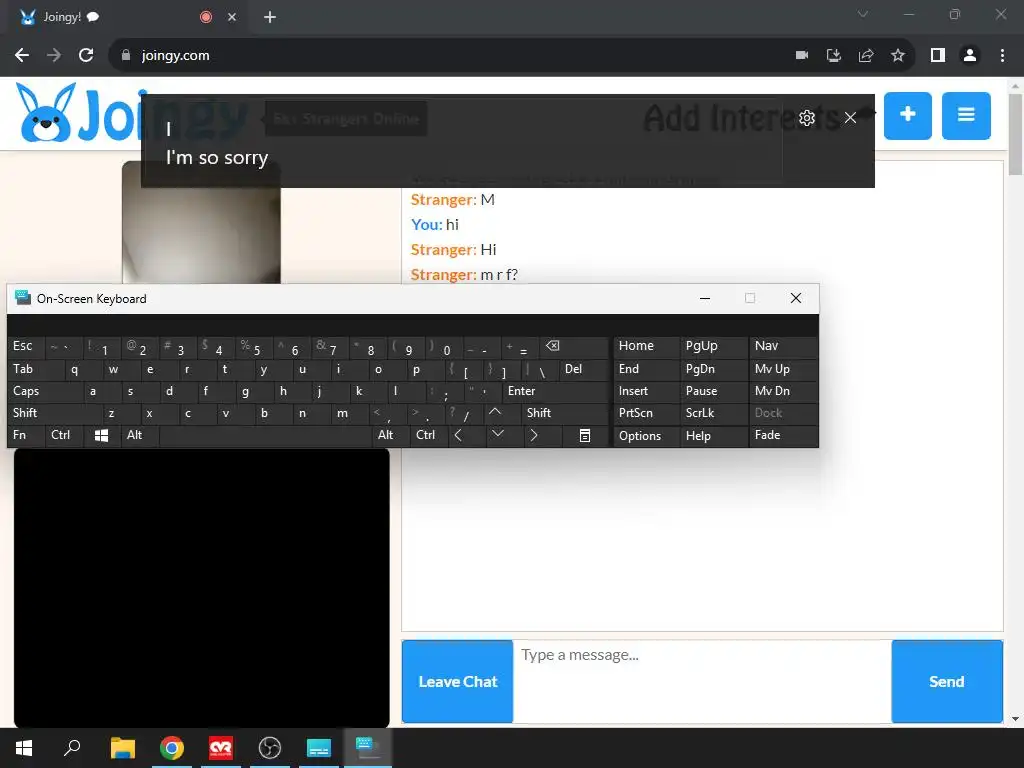Leave the current chat
Viewport: 1024px width, 768px height.
(457, 681)
